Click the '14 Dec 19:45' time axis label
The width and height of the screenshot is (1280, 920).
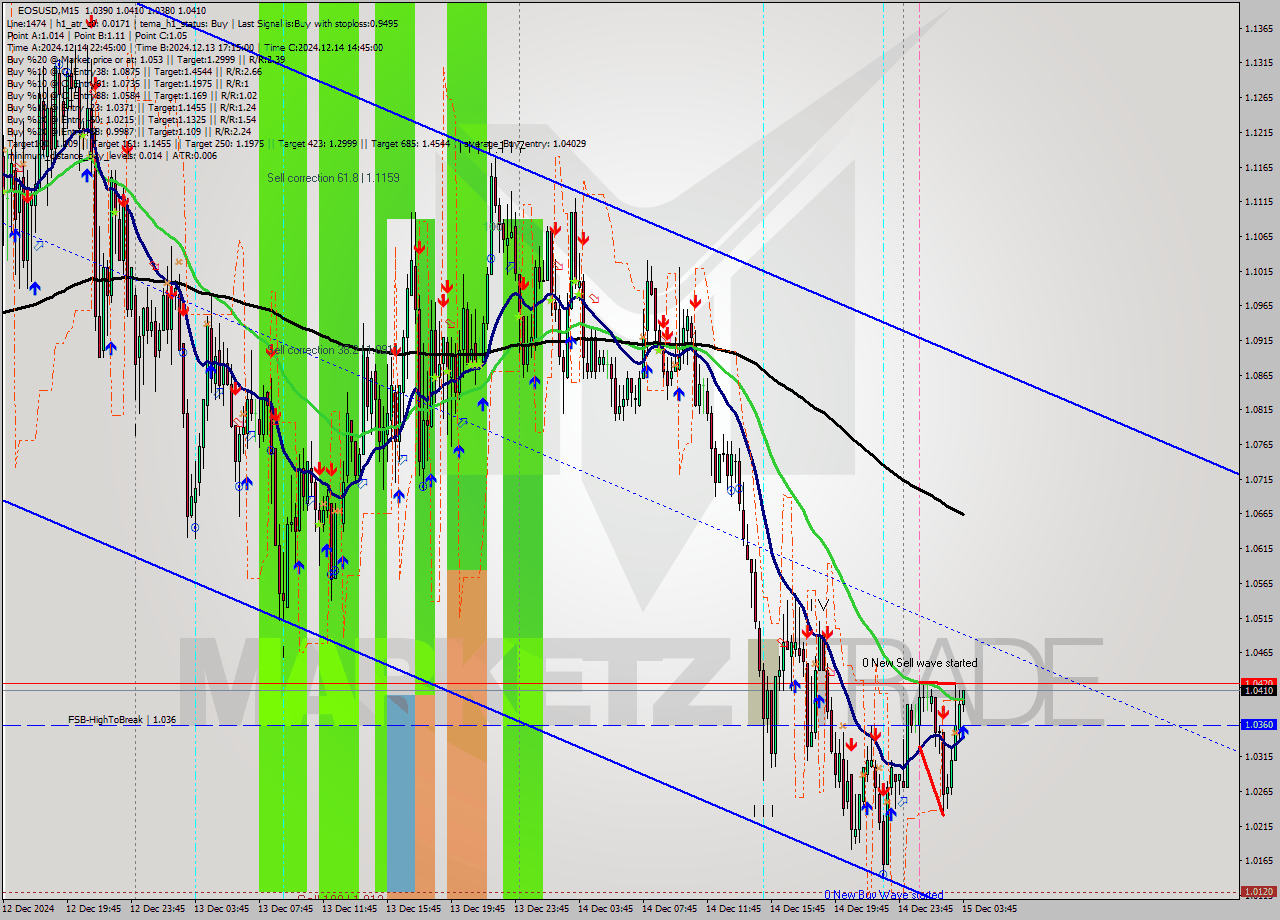[862, 909]
